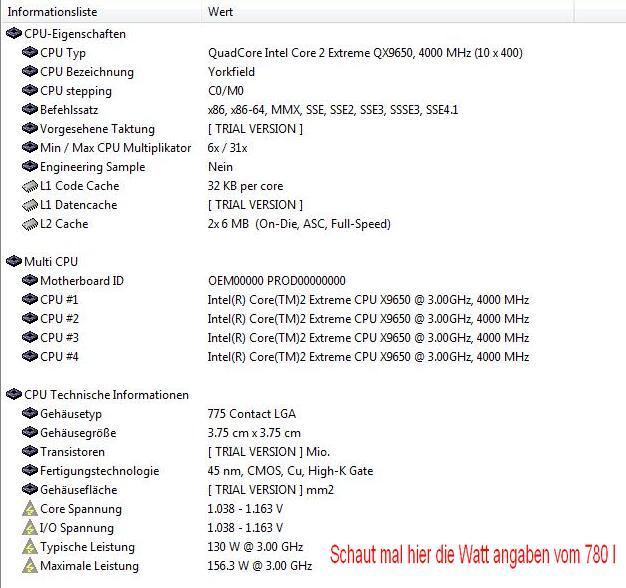This screenshot has width=626, height=588.
Task: Select the Multi CPU group heading
Action: (x=51, y=262)
